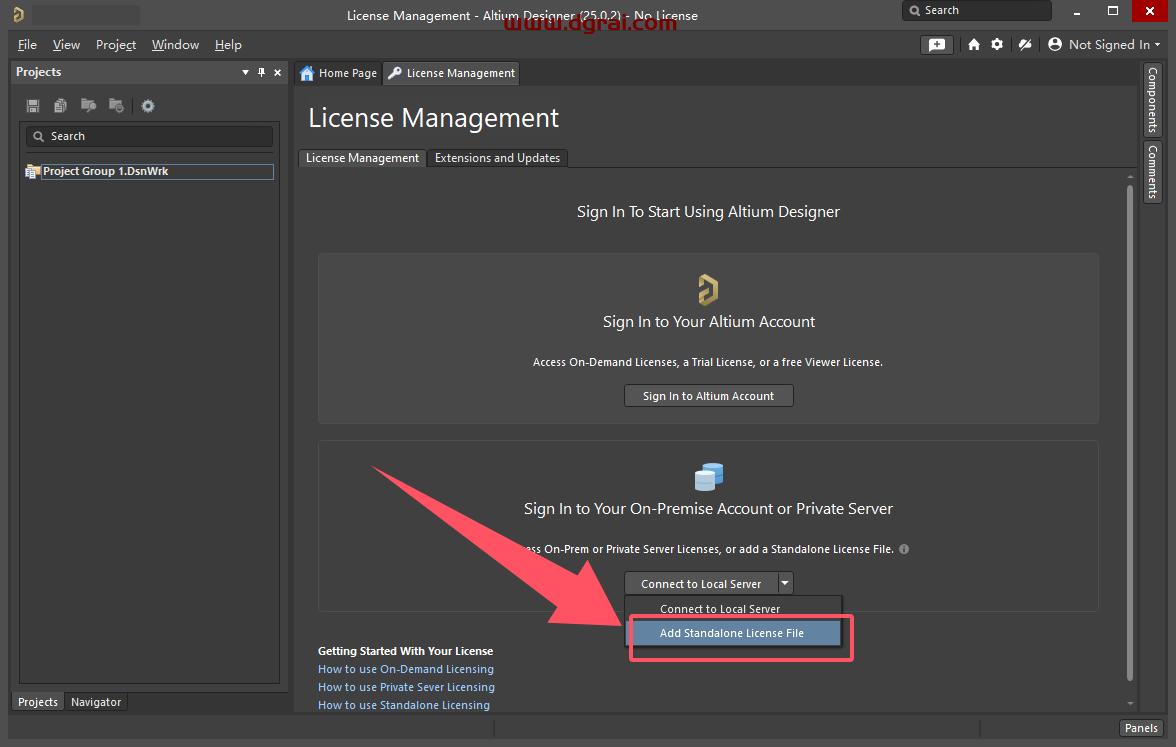This screenshot has height=747, width=1176.
Task: Switch to Extensions and Updates tab
Action: (497, 158)
